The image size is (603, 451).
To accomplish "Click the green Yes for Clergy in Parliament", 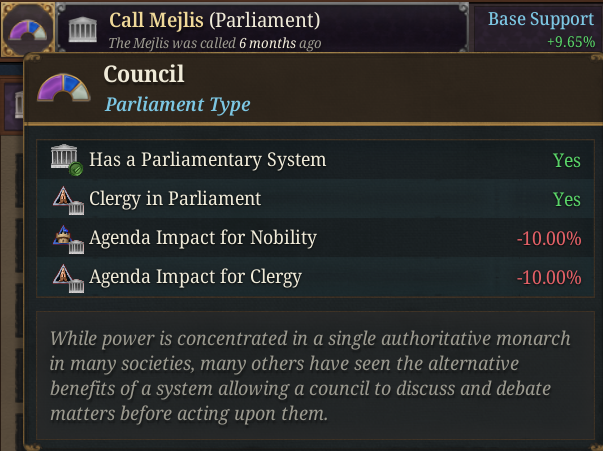I will pyautogui.click(x=566, y=199).
